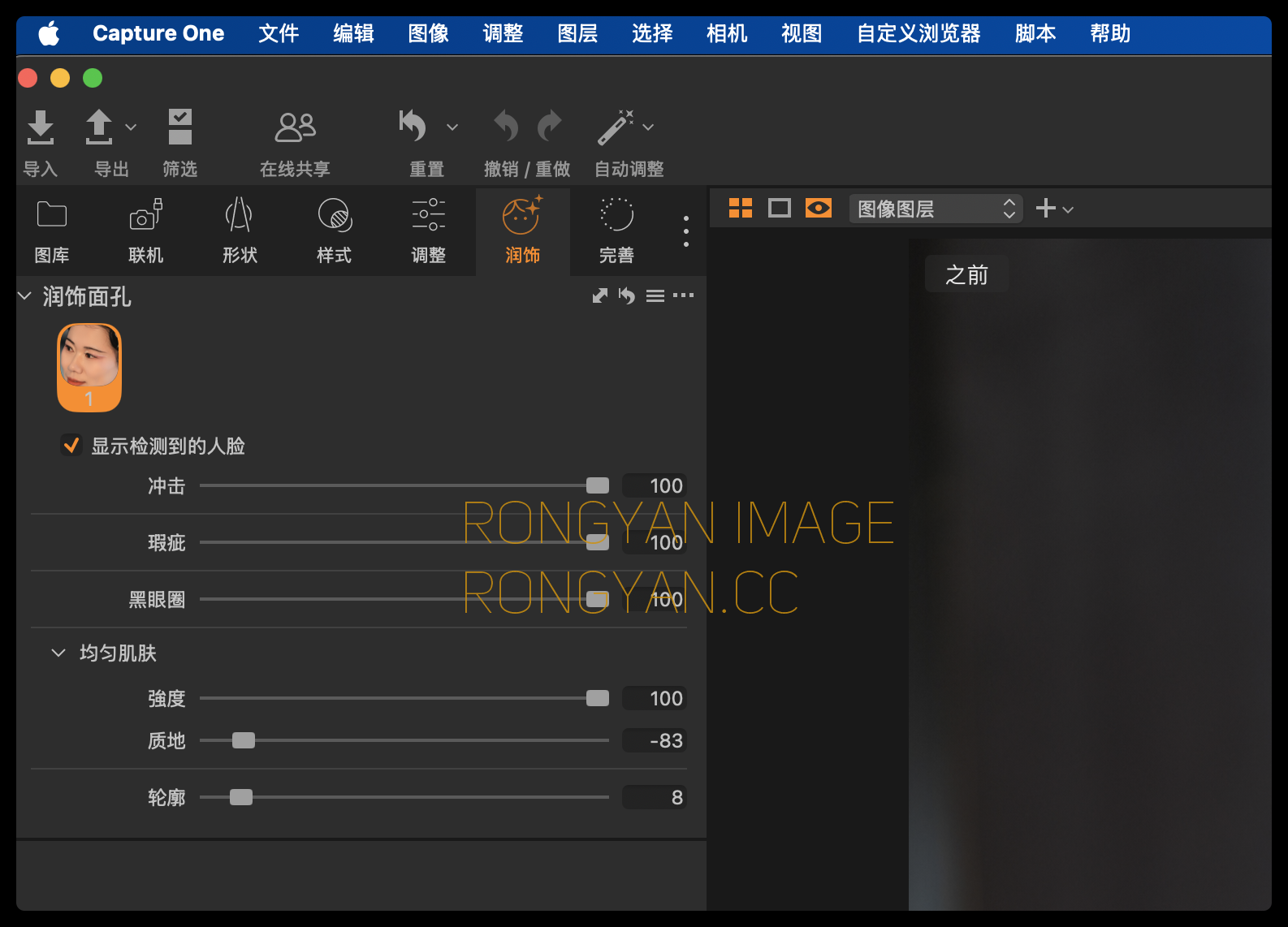Open the 编辑 menu

click(353, 33)
